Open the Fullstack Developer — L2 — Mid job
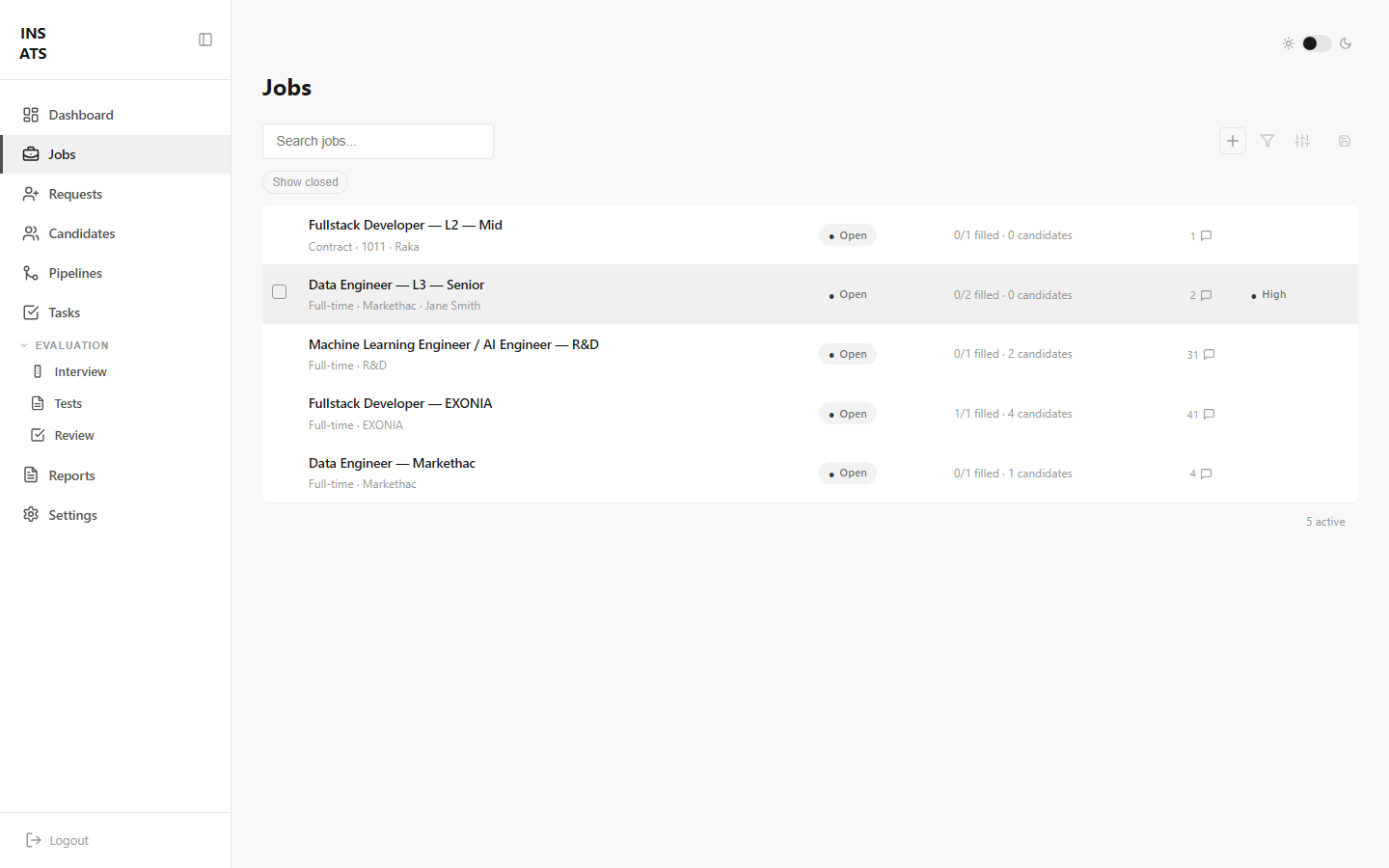The image size is (1389, 868). pos(405,225)
